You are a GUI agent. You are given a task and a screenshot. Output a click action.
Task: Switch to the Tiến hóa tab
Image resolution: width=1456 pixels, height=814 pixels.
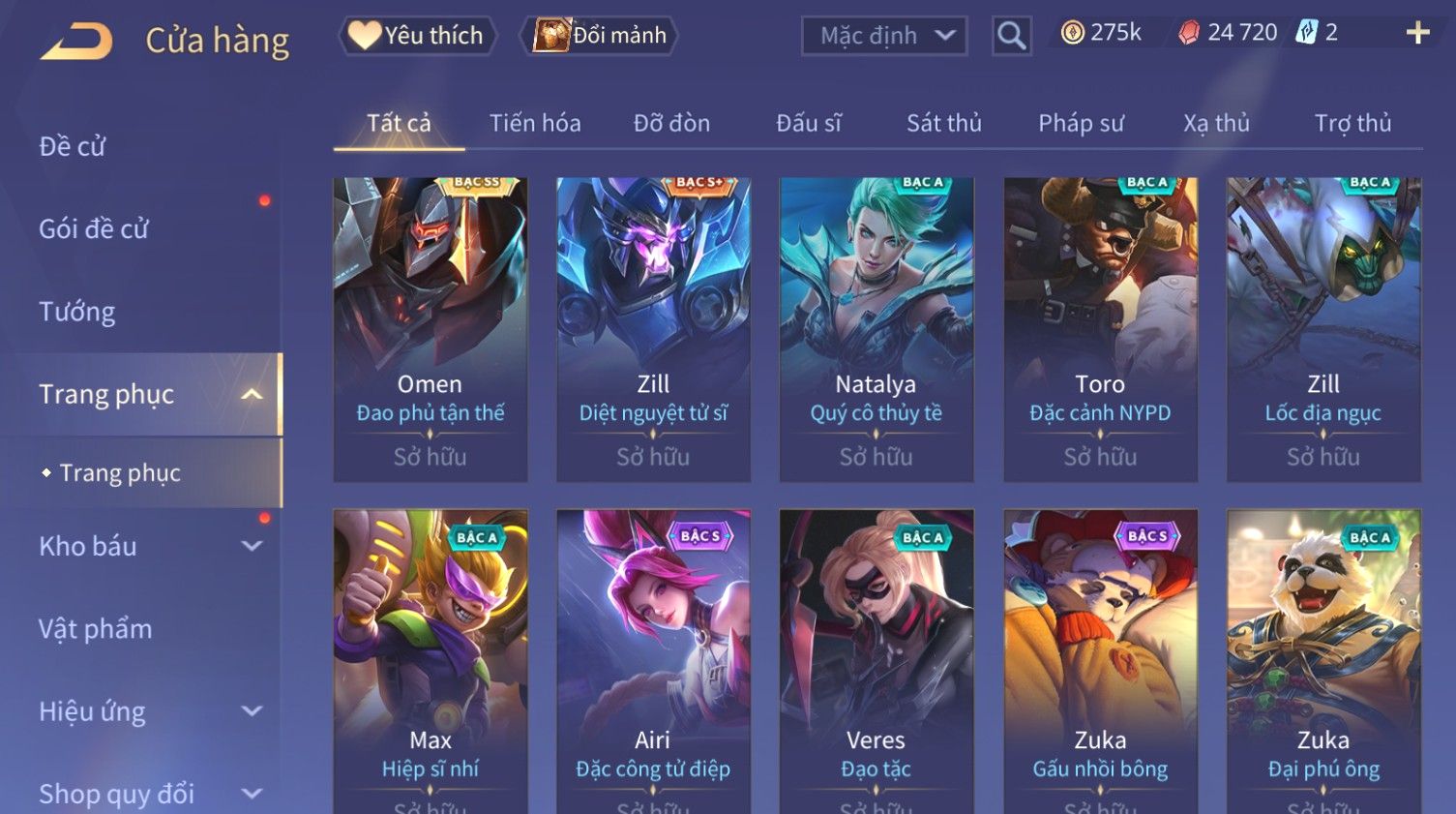point(535,124)
